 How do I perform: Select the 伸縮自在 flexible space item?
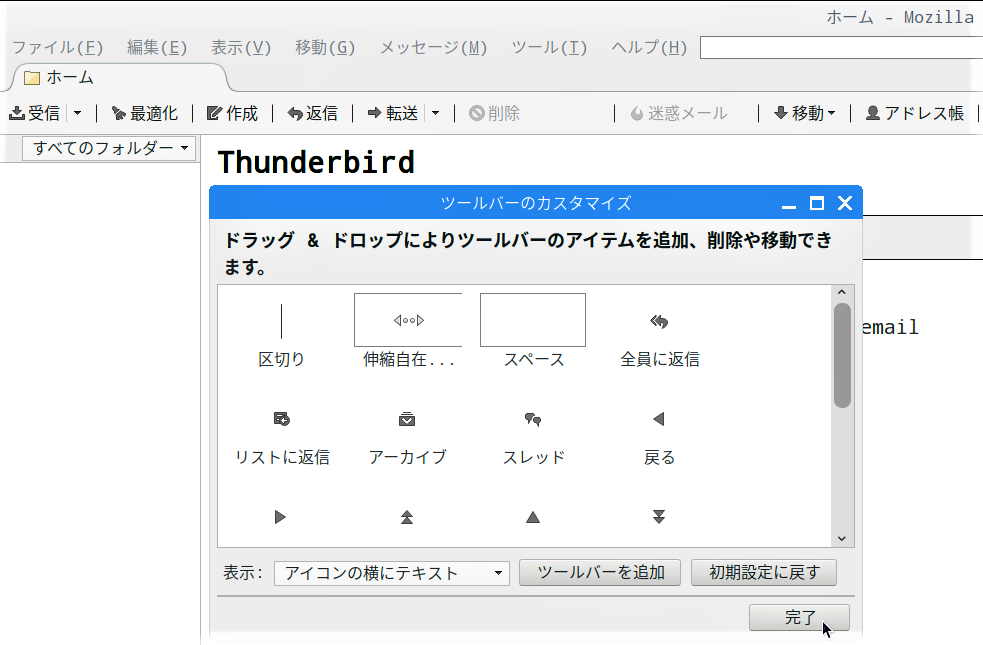click(408, 331)
